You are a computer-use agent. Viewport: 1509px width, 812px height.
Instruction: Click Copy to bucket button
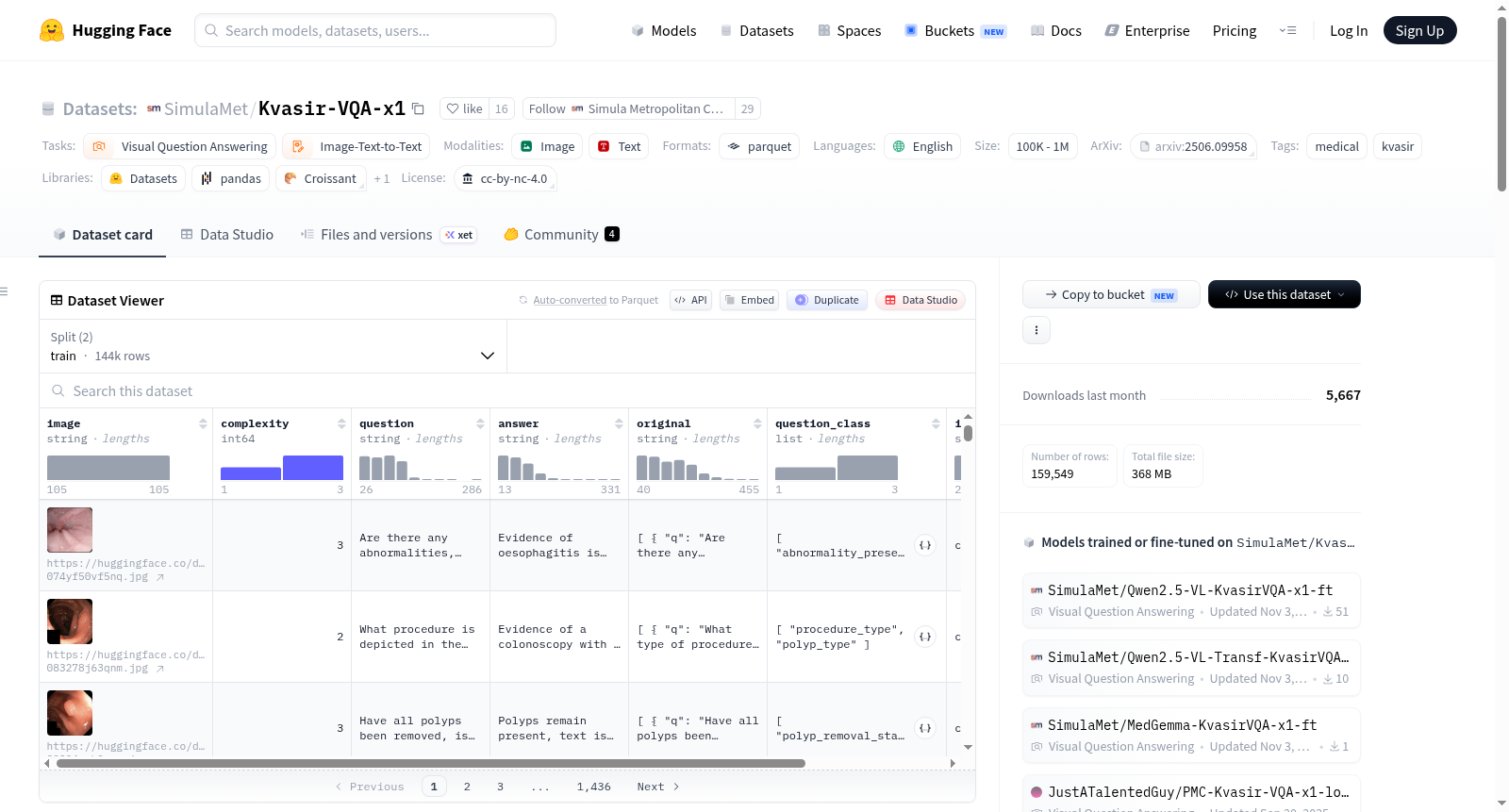pyautogui.click(x=1111, y=294)
